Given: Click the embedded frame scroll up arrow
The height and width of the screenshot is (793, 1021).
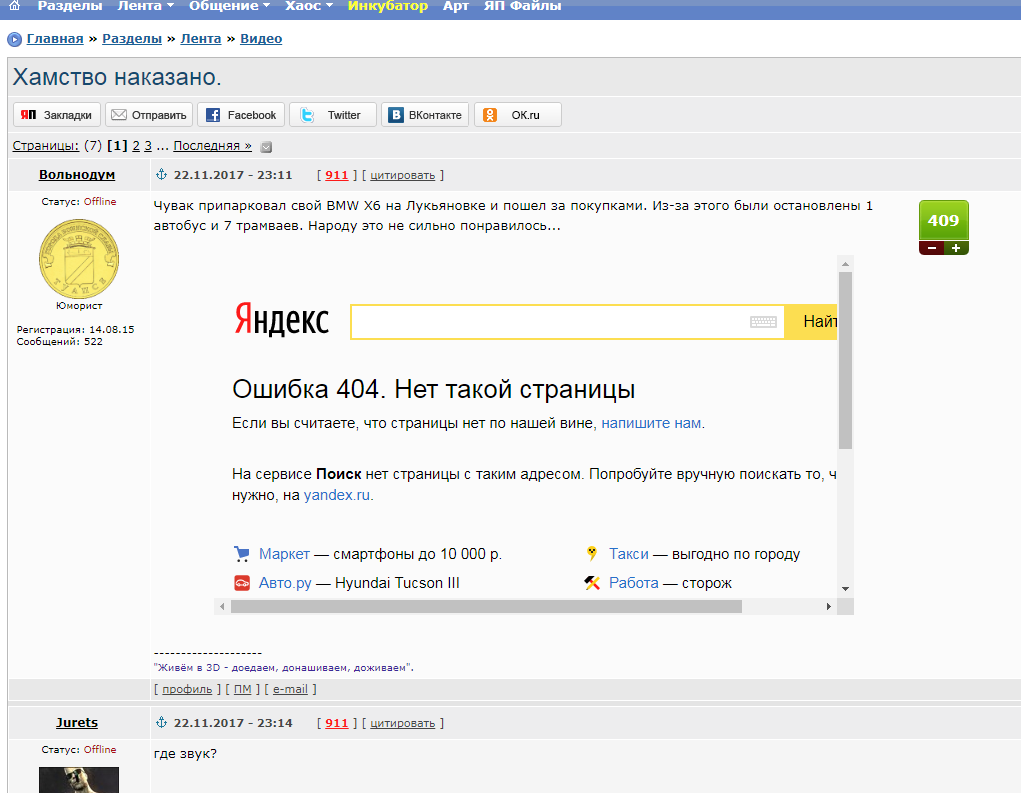Looking at the screenshot, I should pyautogui.click(x=845, y=264).
